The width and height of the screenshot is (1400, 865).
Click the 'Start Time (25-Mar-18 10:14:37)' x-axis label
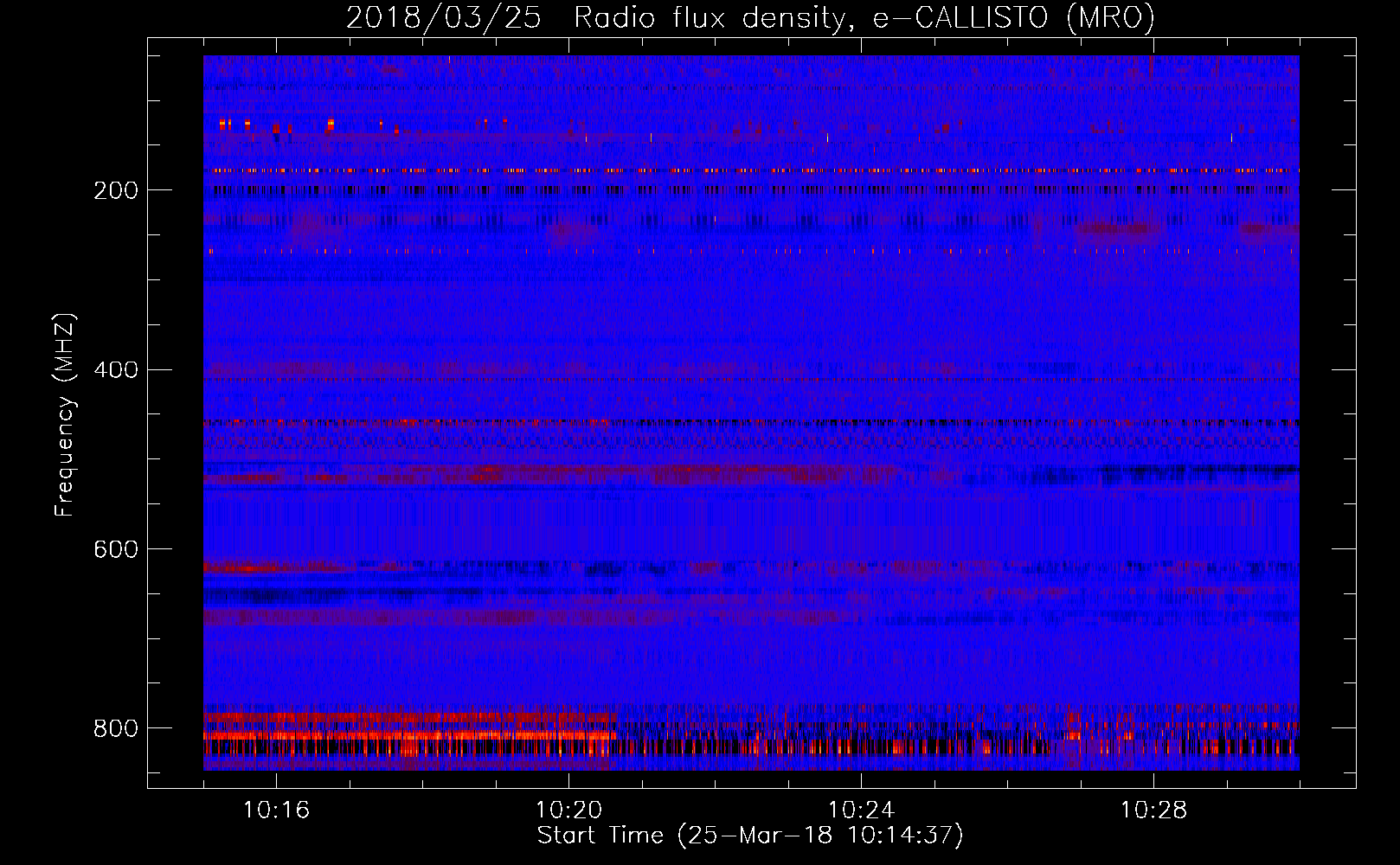(x=750, y=836)
